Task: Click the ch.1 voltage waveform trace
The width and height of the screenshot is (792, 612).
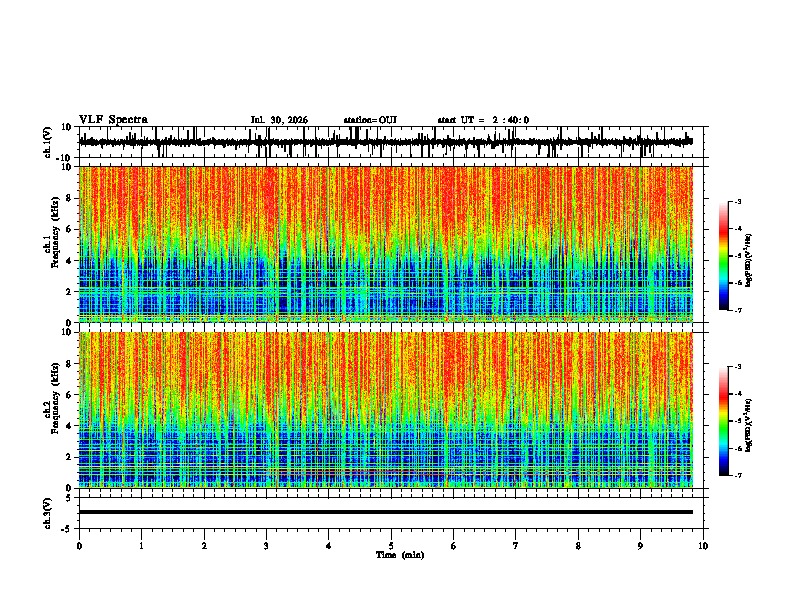Action: pos(385,142)
